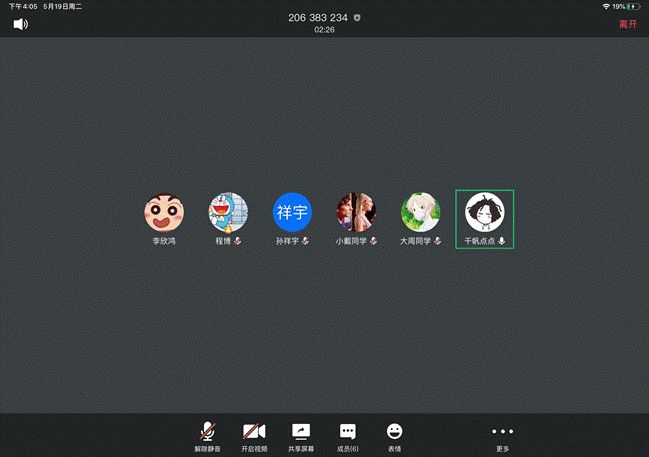Tap the battery indicator in status bar
Viewport: 649px width, 457px height.
[x=635, y=6]
